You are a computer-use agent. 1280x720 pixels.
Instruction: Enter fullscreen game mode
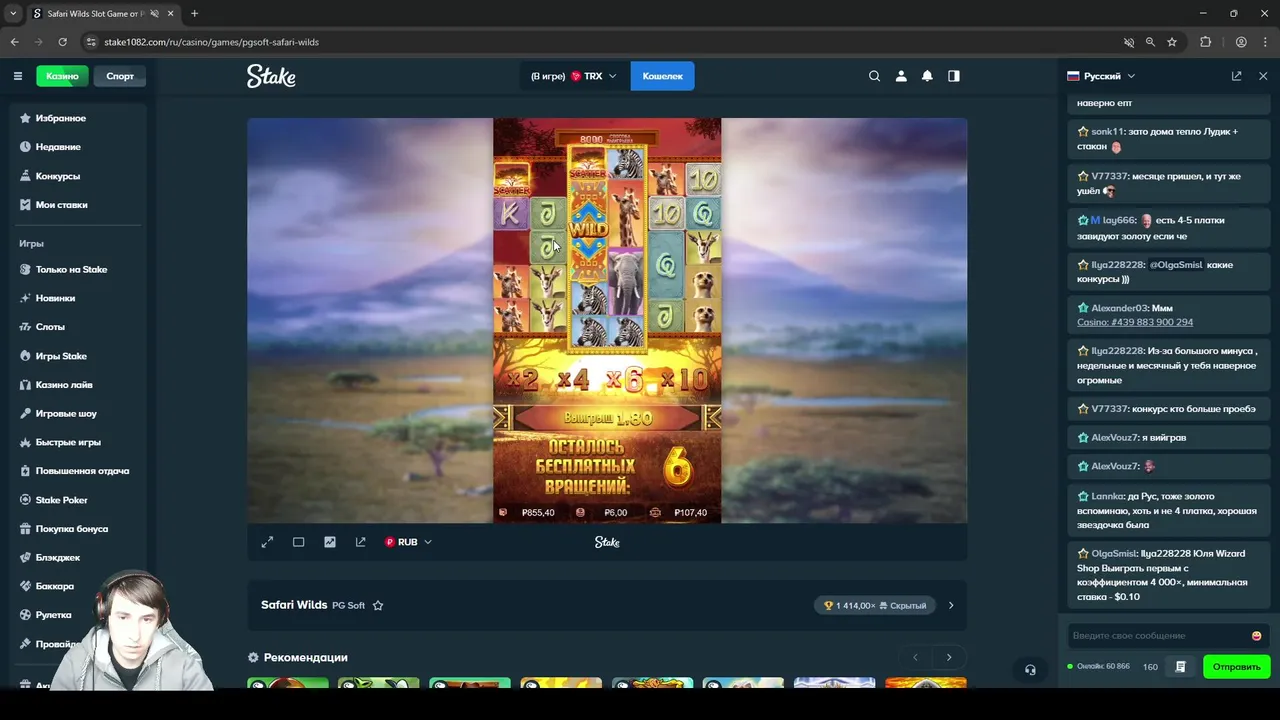click(267, 542)
